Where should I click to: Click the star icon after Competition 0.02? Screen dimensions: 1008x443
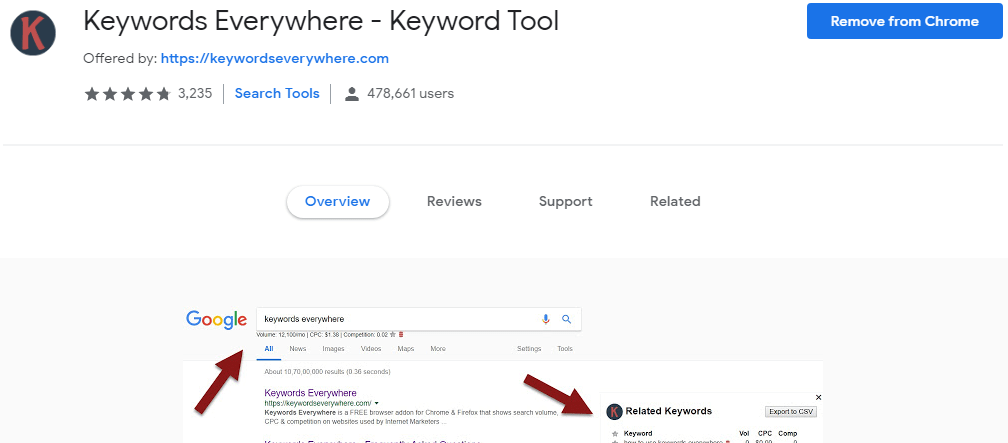click(x=393, y=334)
